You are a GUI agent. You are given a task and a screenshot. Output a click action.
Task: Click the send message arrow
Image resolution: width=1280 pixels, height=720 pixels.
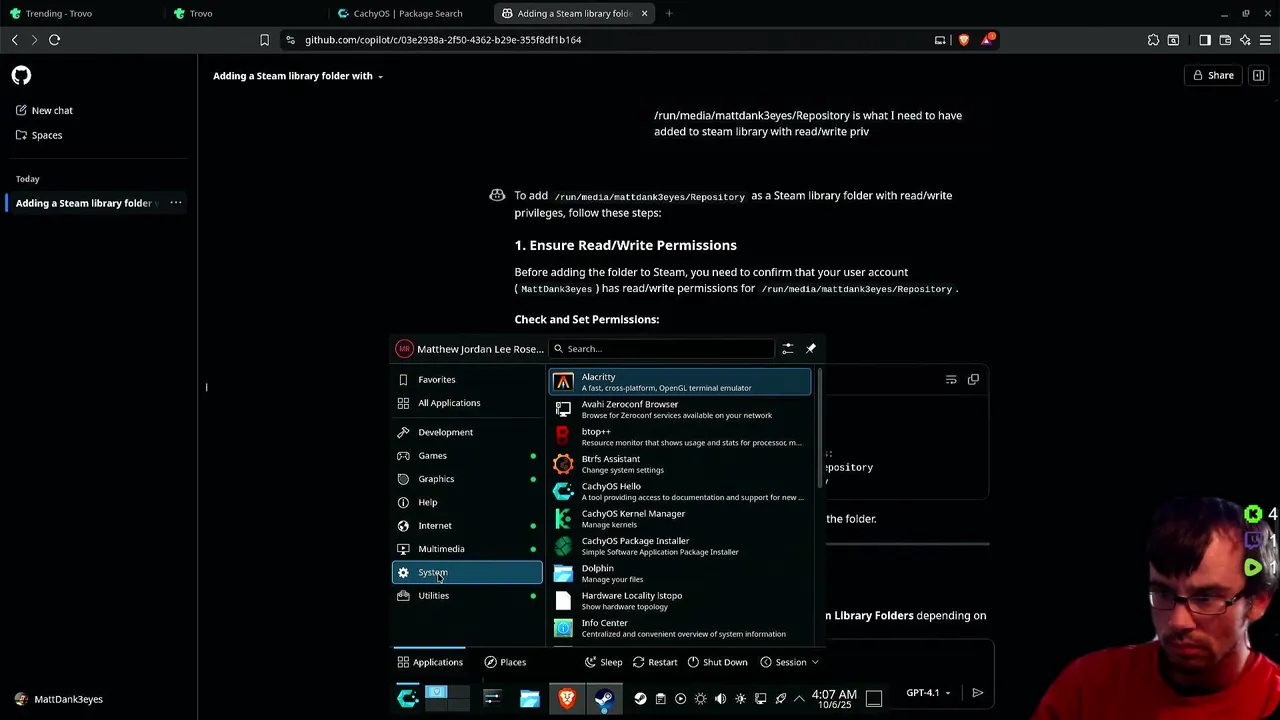tap(978, 692)
